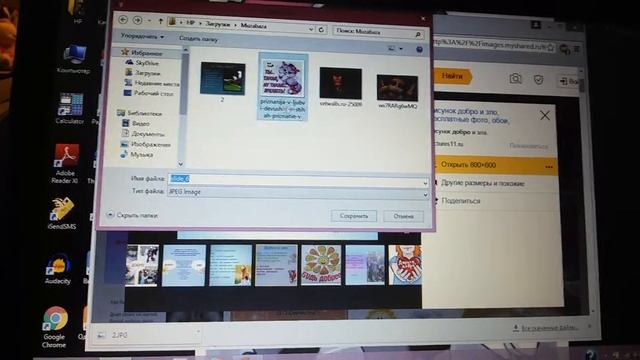Select the last file thumbnail ending in MQ
Viewport: 640px width, 360px height.
pos(397,91)
